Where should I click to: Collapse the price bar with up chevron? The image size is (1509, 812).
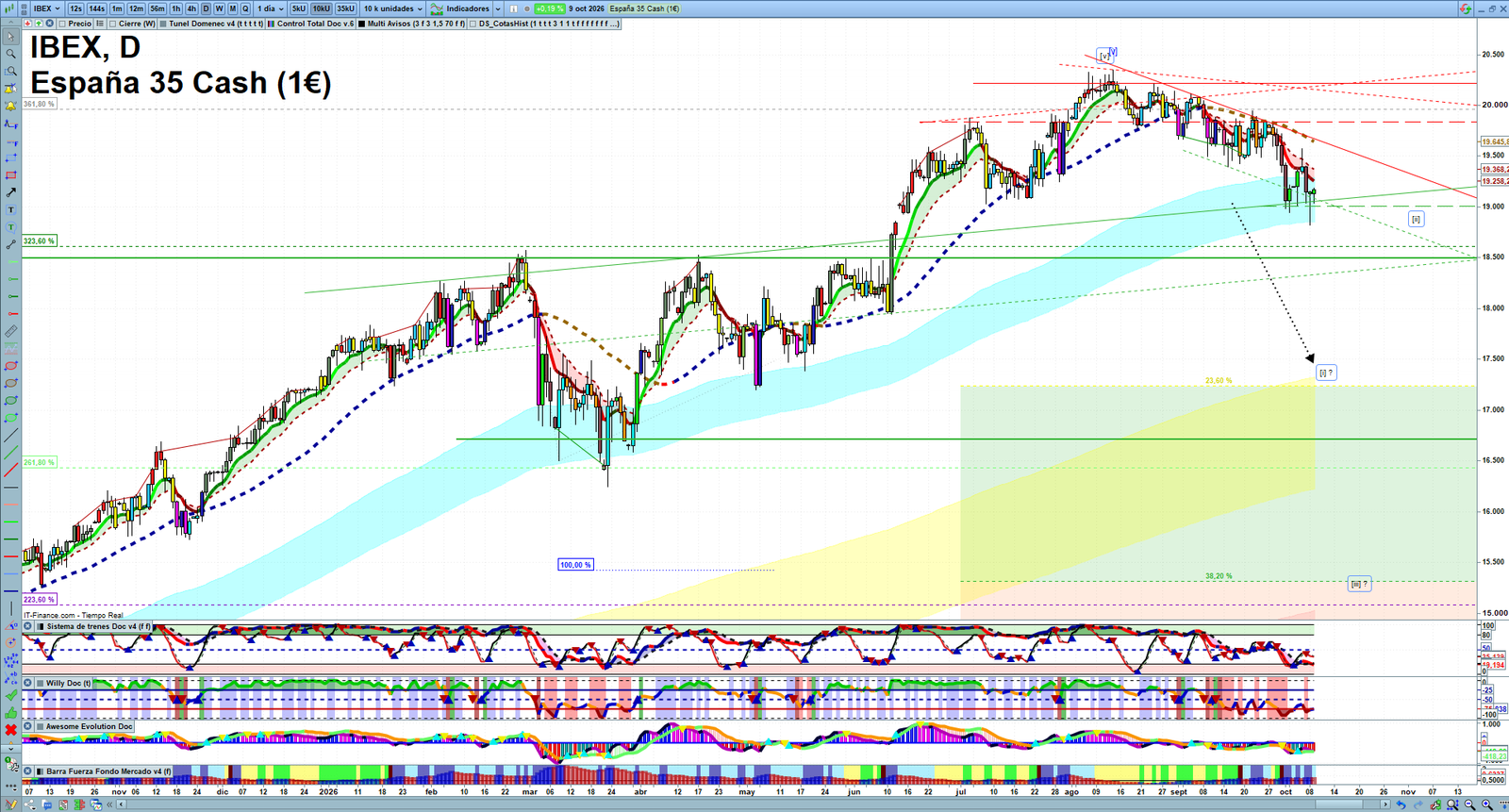click(10, 23)
